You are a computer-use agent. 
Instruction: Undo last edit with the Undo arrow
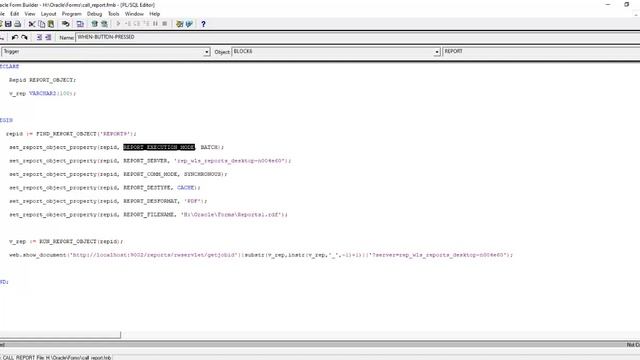[x=15, y=37]
